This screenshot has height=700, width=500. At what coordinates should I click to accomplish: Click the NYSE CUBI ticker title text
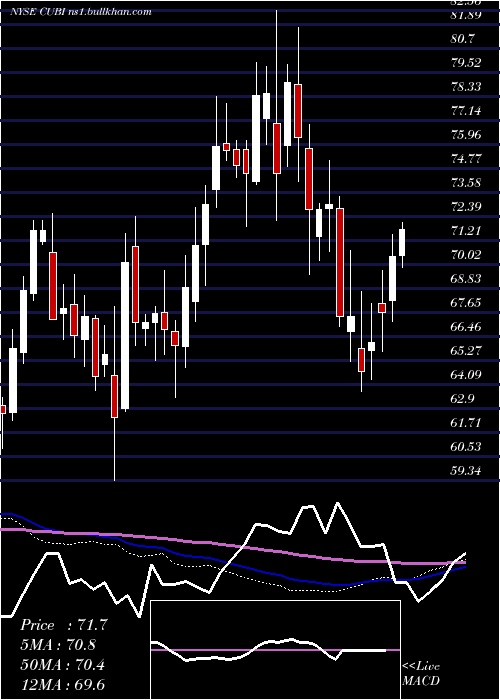[80, 11]
